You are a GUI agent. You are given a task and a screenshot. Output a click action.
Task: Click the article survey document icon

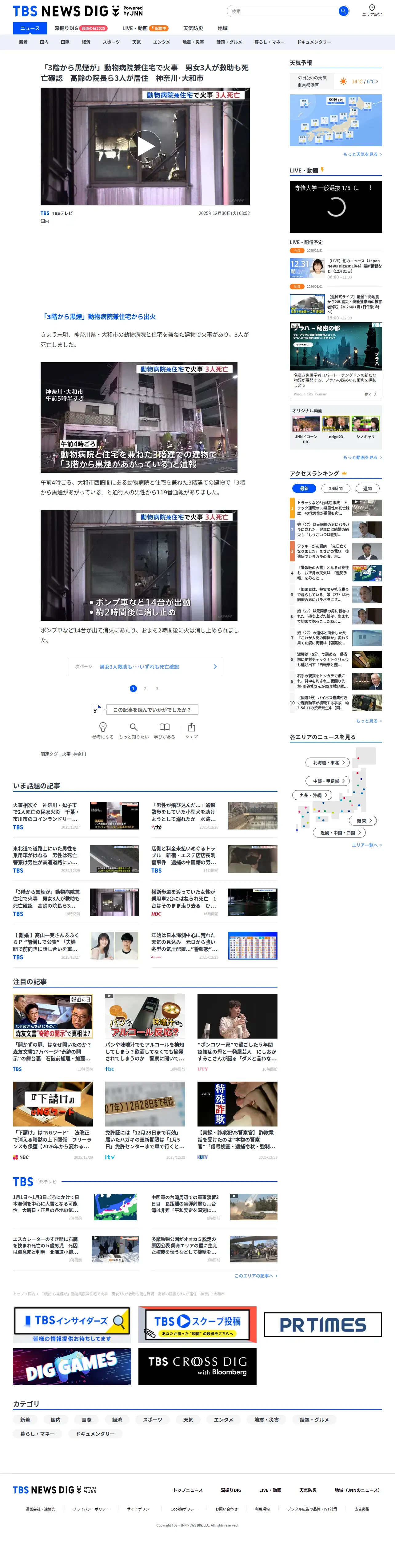pos(96,709)
